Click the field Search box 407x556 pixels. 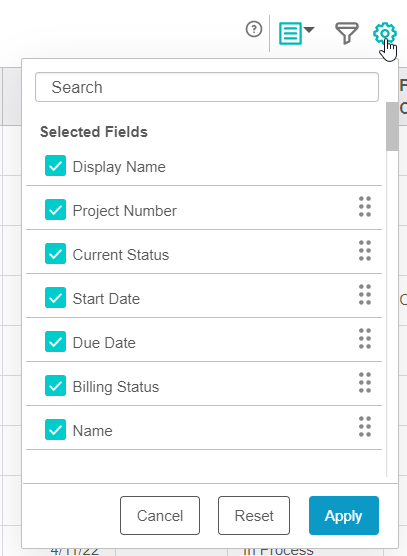pyautogui.click(x=207, y=87)
